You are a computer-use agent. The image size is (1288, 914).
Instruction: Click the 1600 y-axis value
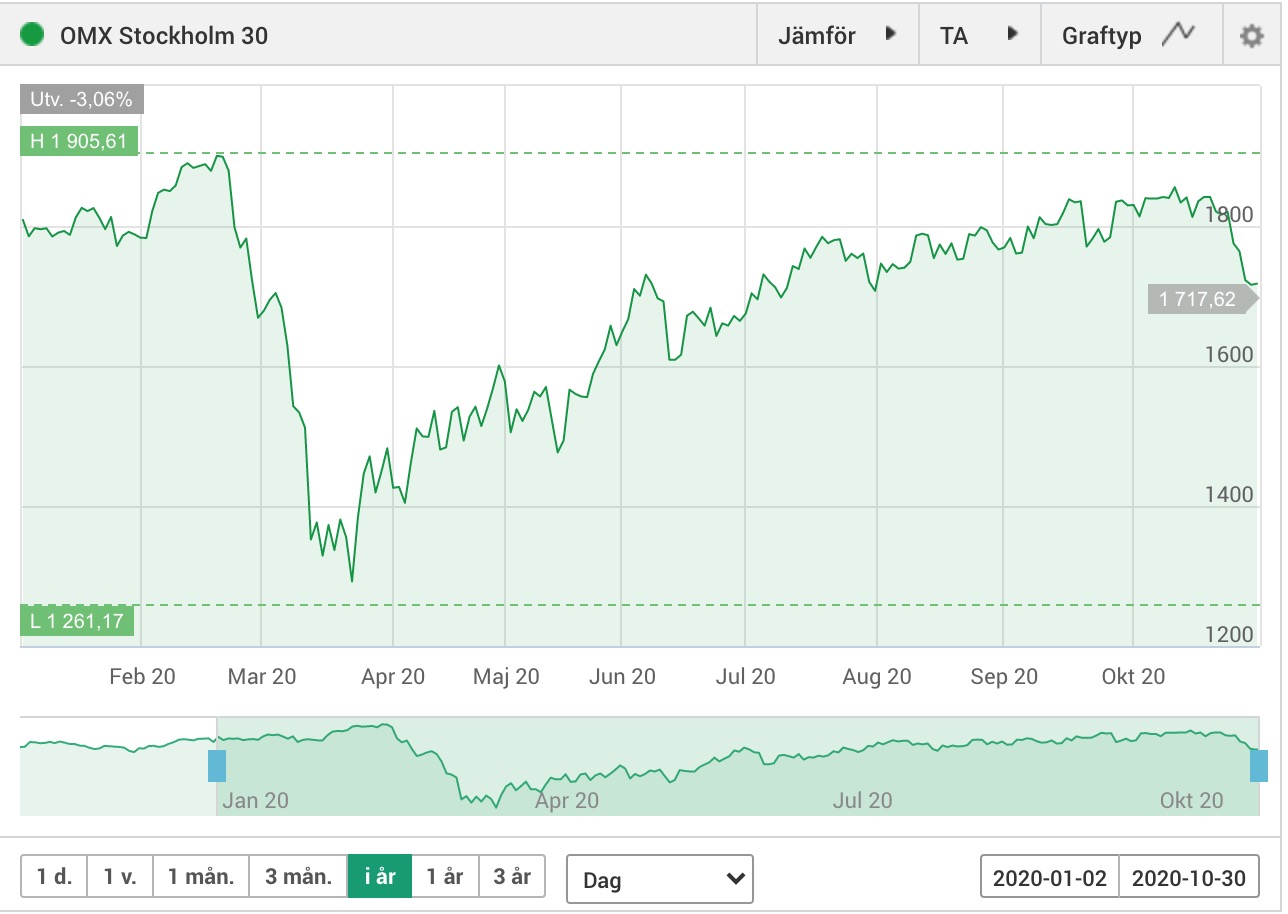pos(1229,355)
